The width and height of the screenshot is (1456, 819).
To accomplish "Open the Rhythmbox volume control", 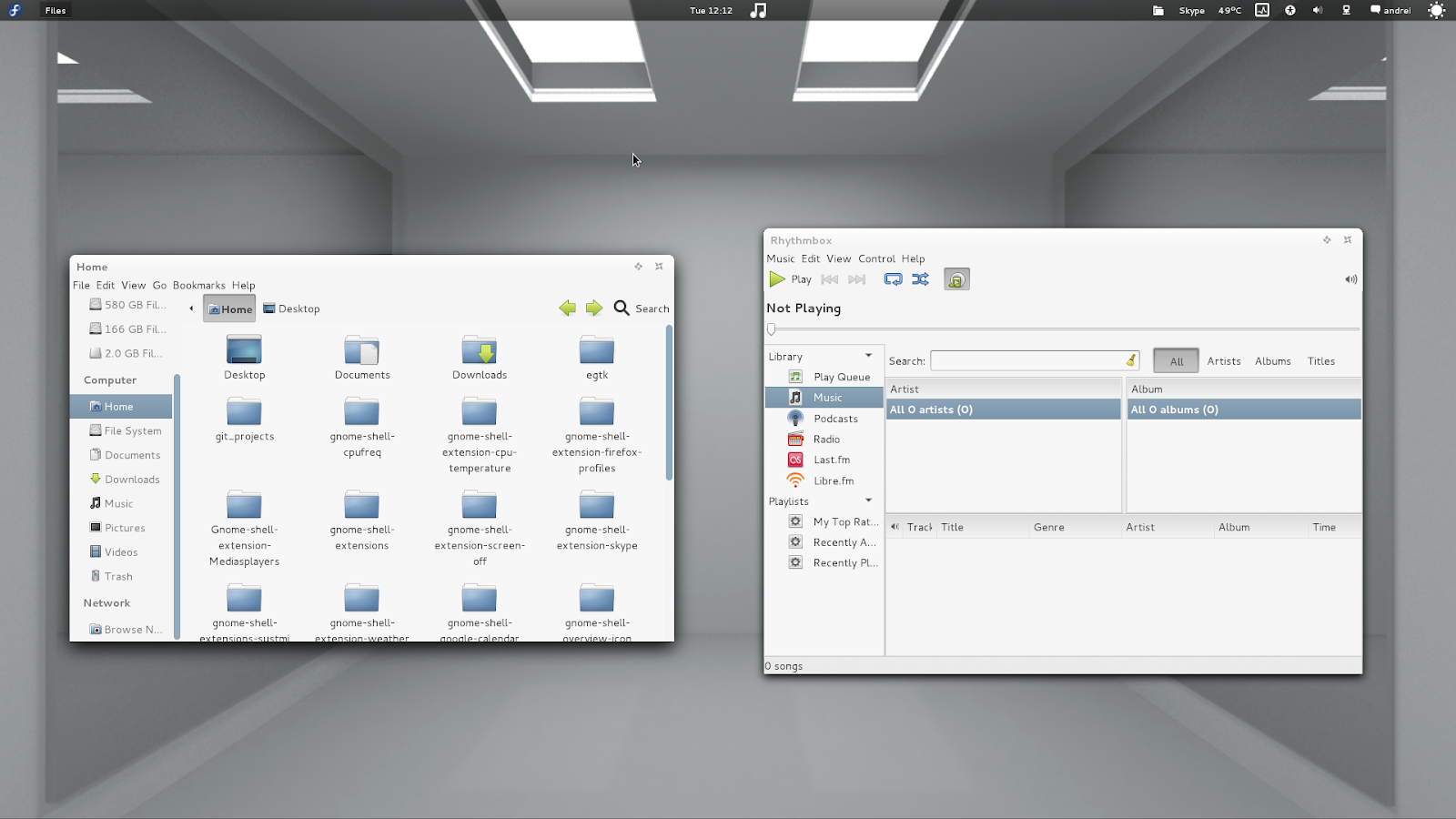I will pos(1350,279).
